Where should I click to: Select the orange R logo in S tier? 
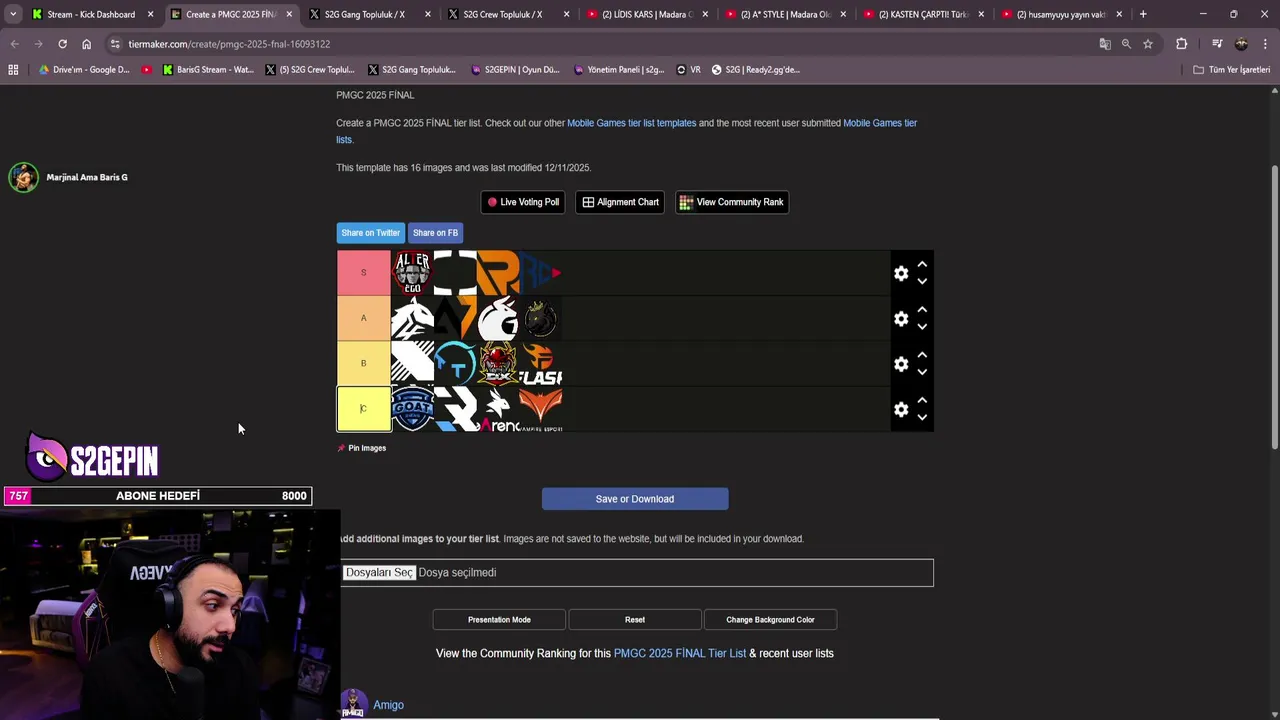click(497, 273)
